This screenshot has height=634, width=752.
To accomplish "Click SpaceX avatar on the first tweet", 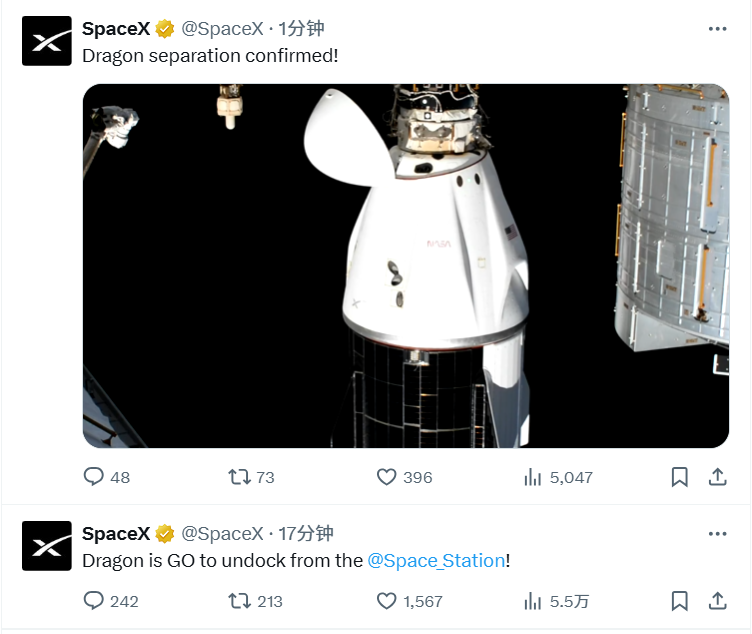I will [47, 41].
